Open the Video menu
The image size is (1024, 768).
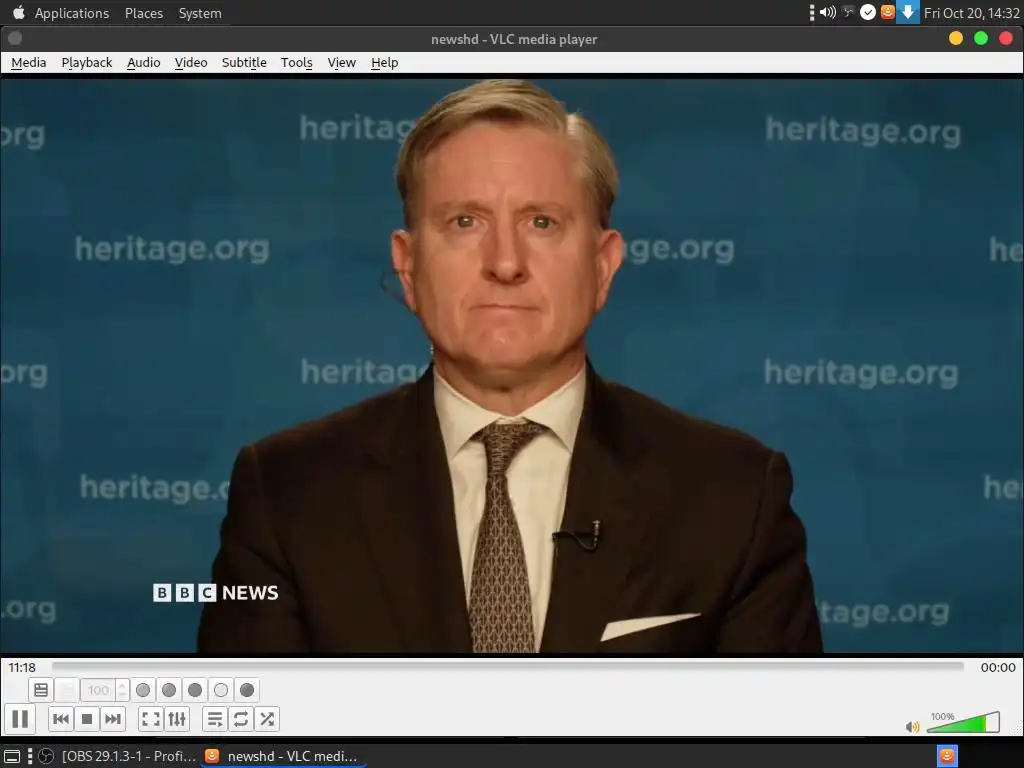tap(191, 63)
